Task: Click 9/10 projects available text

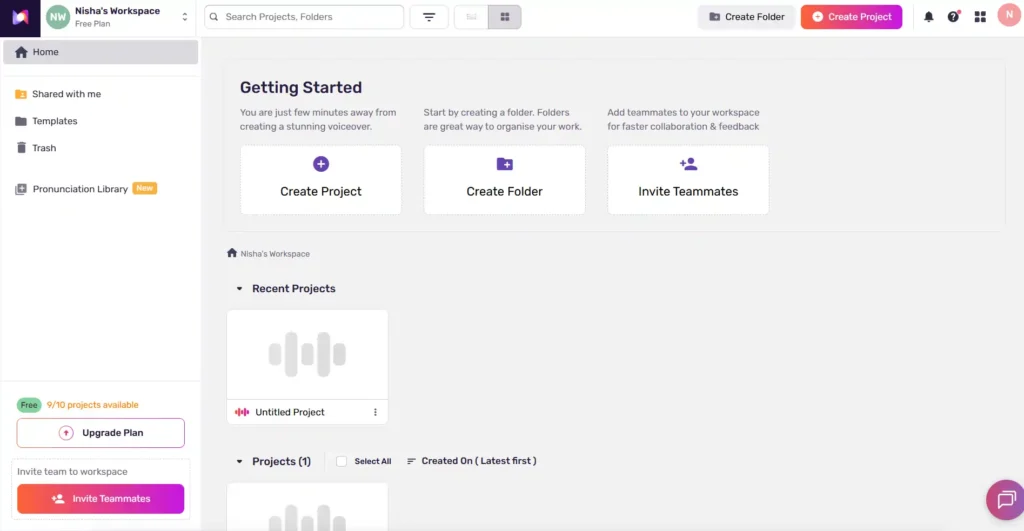Action: [x=93, y=405]
